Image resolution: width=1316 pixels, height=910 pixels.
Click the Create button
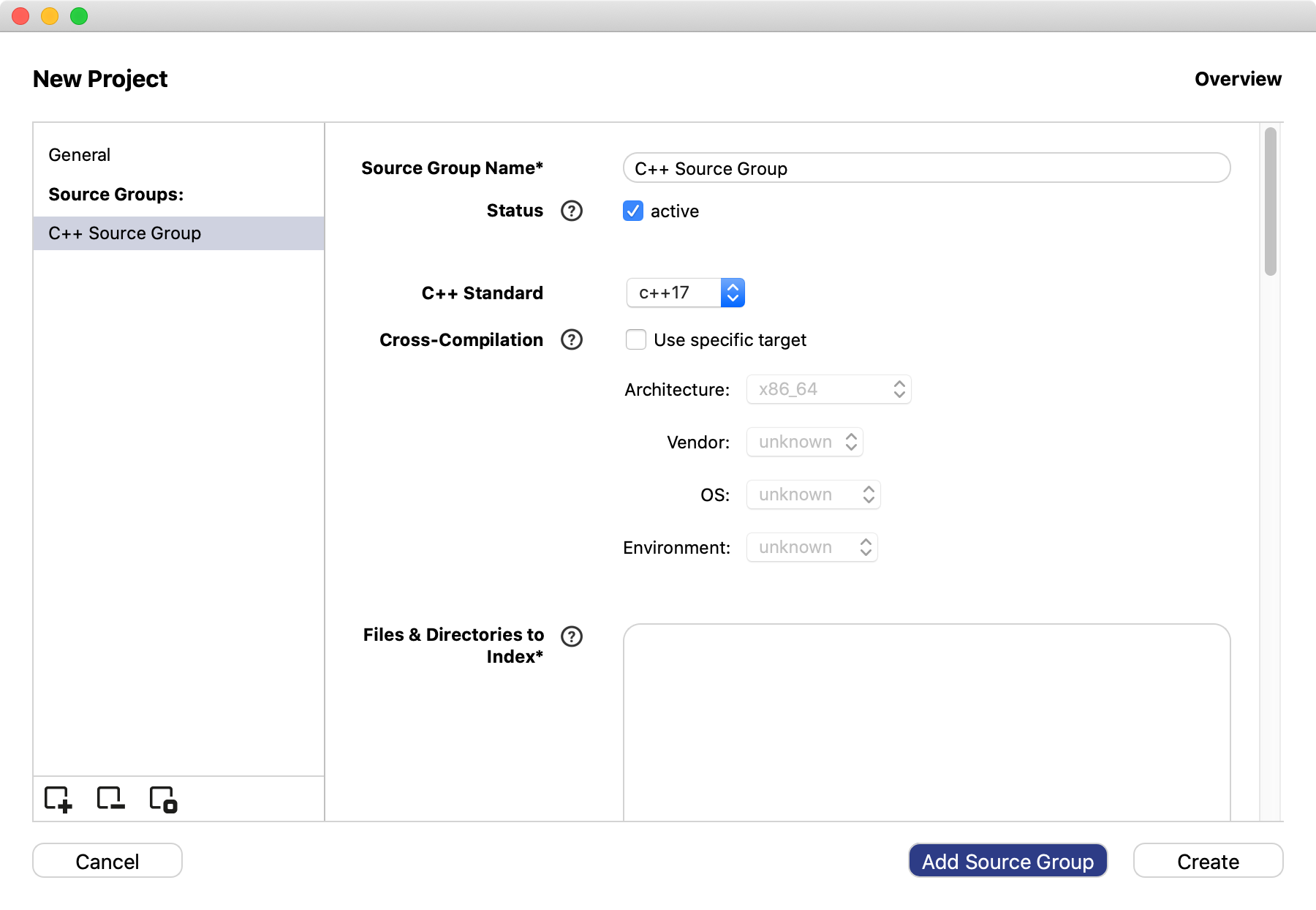tap(1208, 861)
